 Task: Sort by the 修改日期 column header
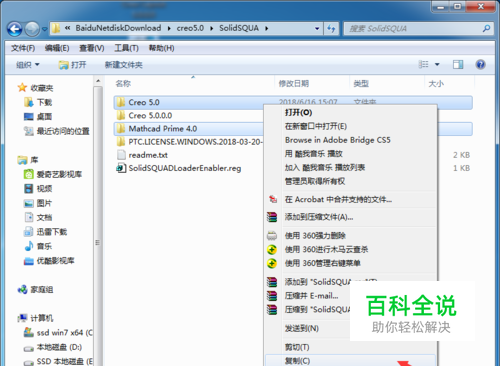pyautogui.click(x=294, y=83)
